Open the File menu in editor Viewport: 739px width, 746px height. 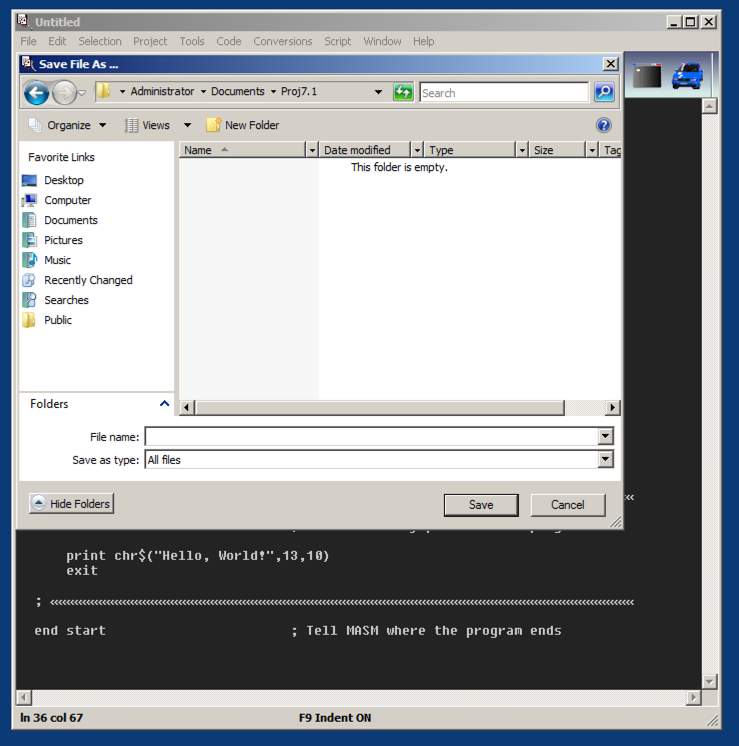click(x=28, y=41)
